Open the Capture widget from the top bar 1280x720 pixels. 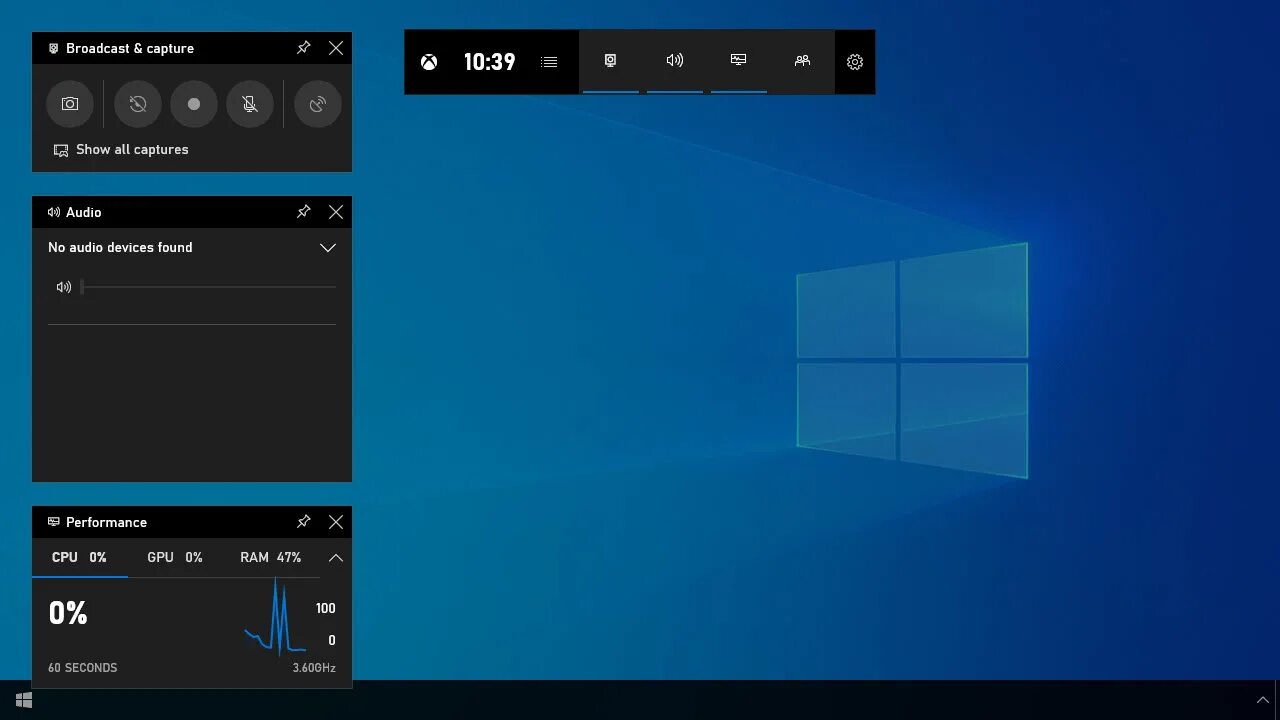[610, 61]
